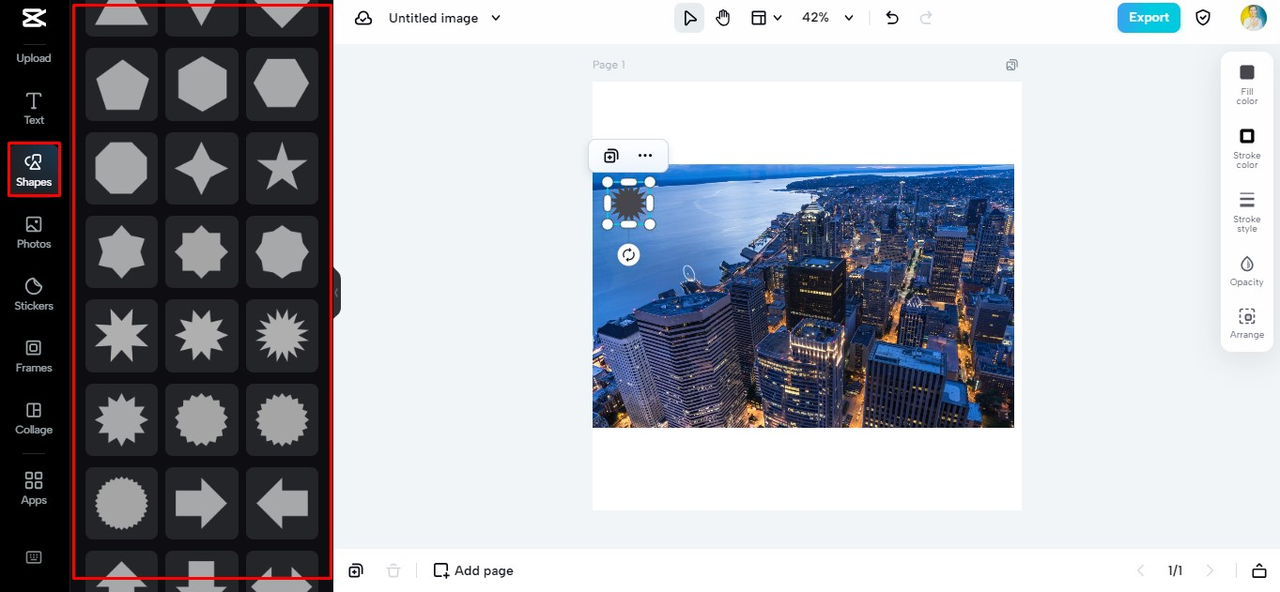
Task: Open Stroke color options
Action: point(1247,148)
